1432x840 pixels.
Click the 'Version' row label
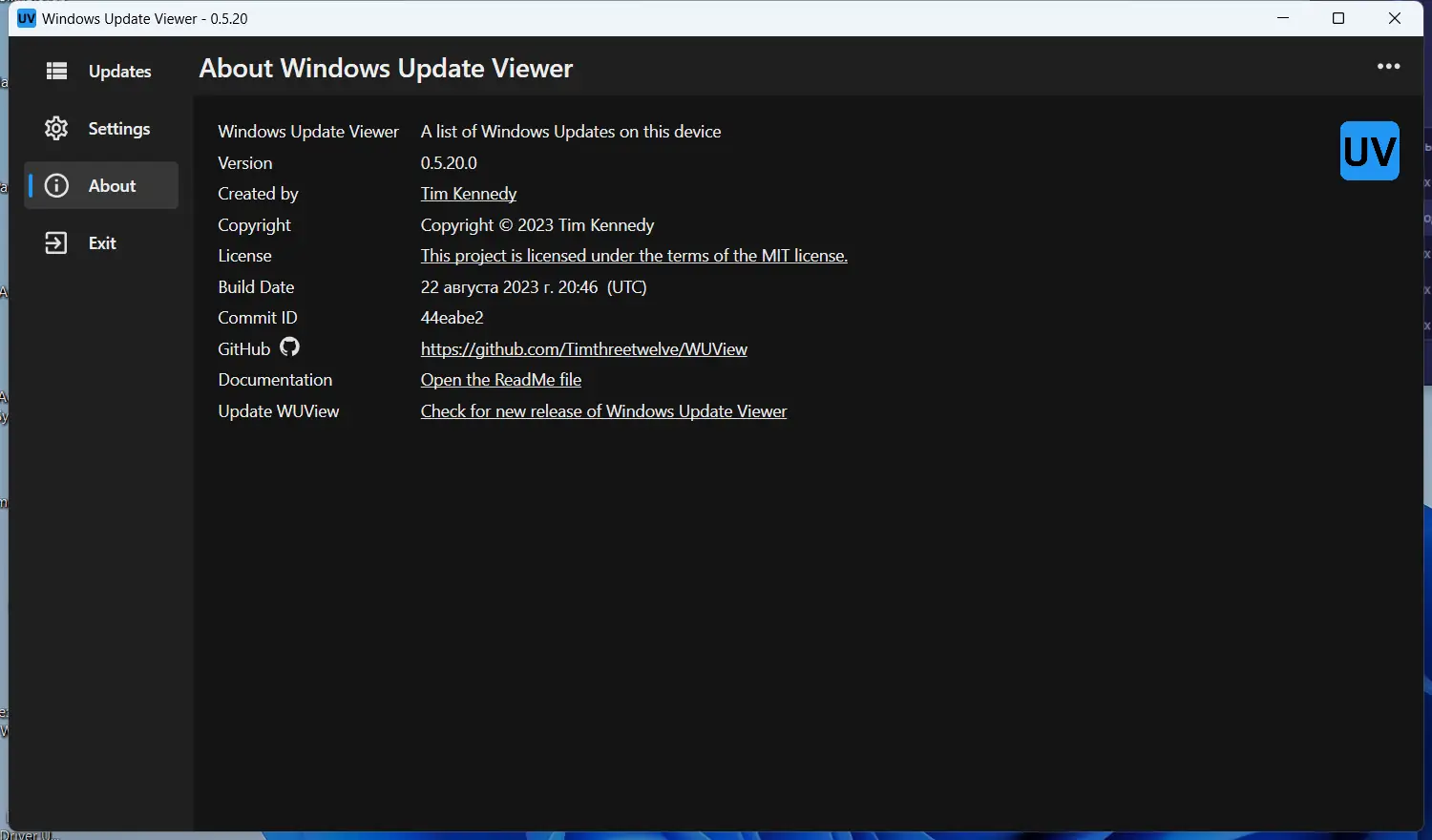click(x=245, y=163)
